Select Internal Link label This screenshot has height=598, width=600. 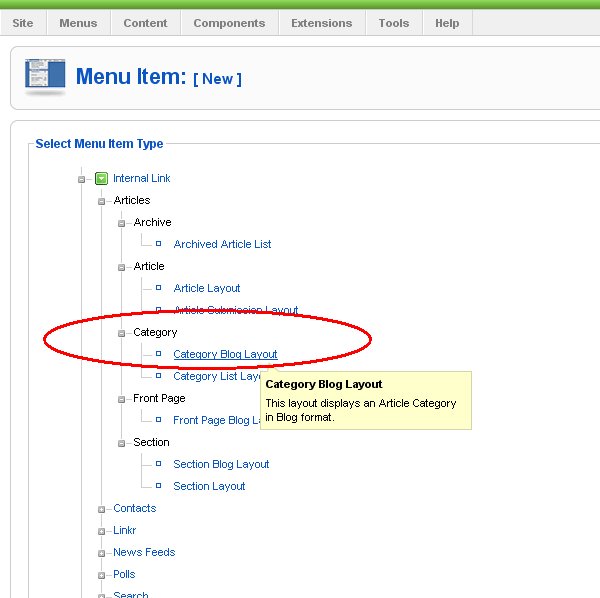(x=142, y=178)
